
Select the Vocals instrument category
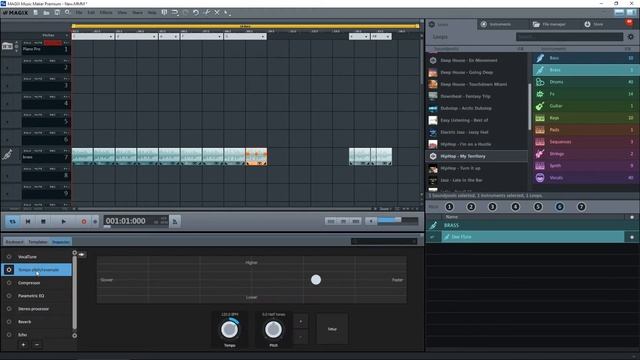[586, 178]
